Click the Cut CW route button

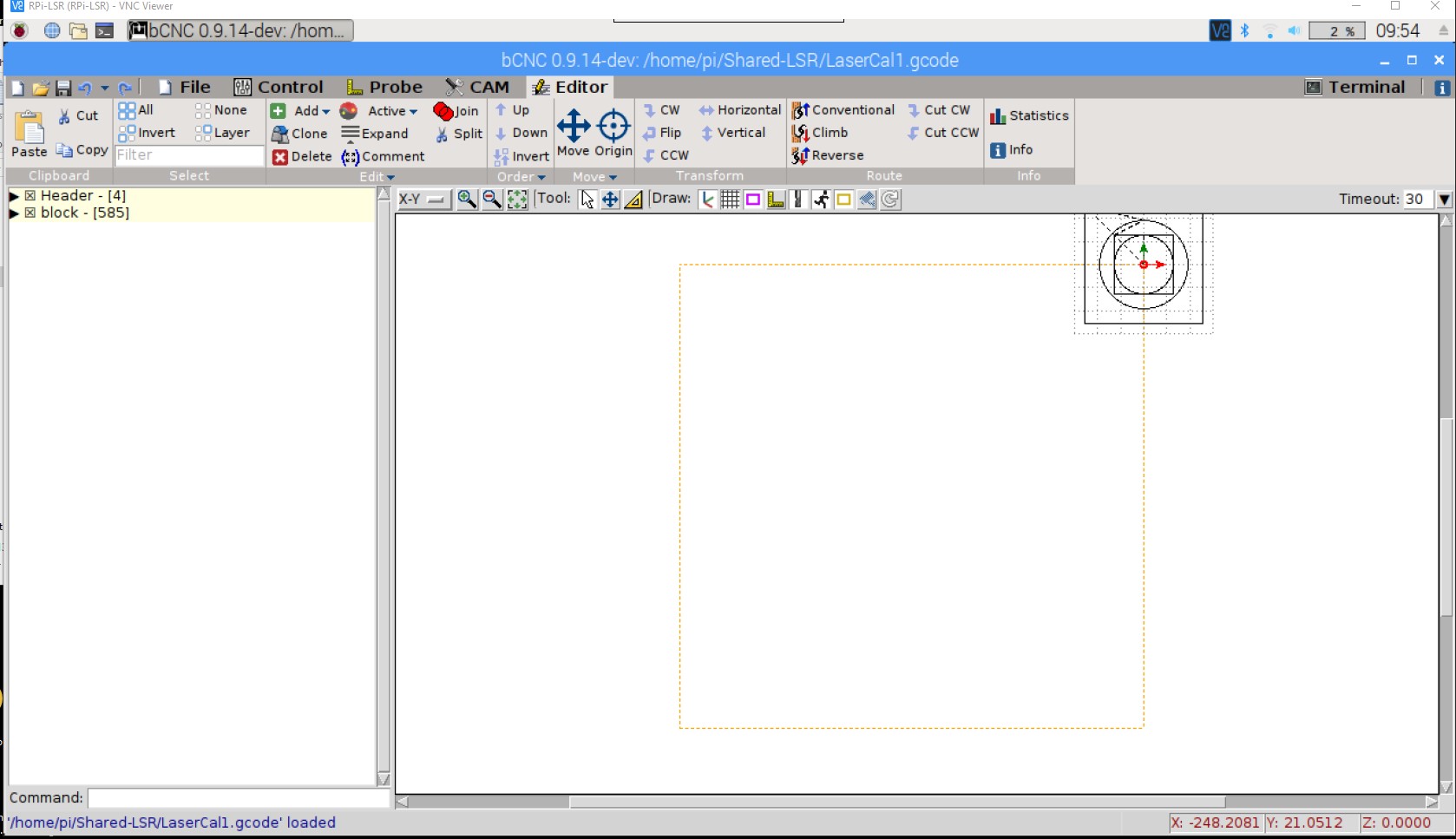point(939,110)
